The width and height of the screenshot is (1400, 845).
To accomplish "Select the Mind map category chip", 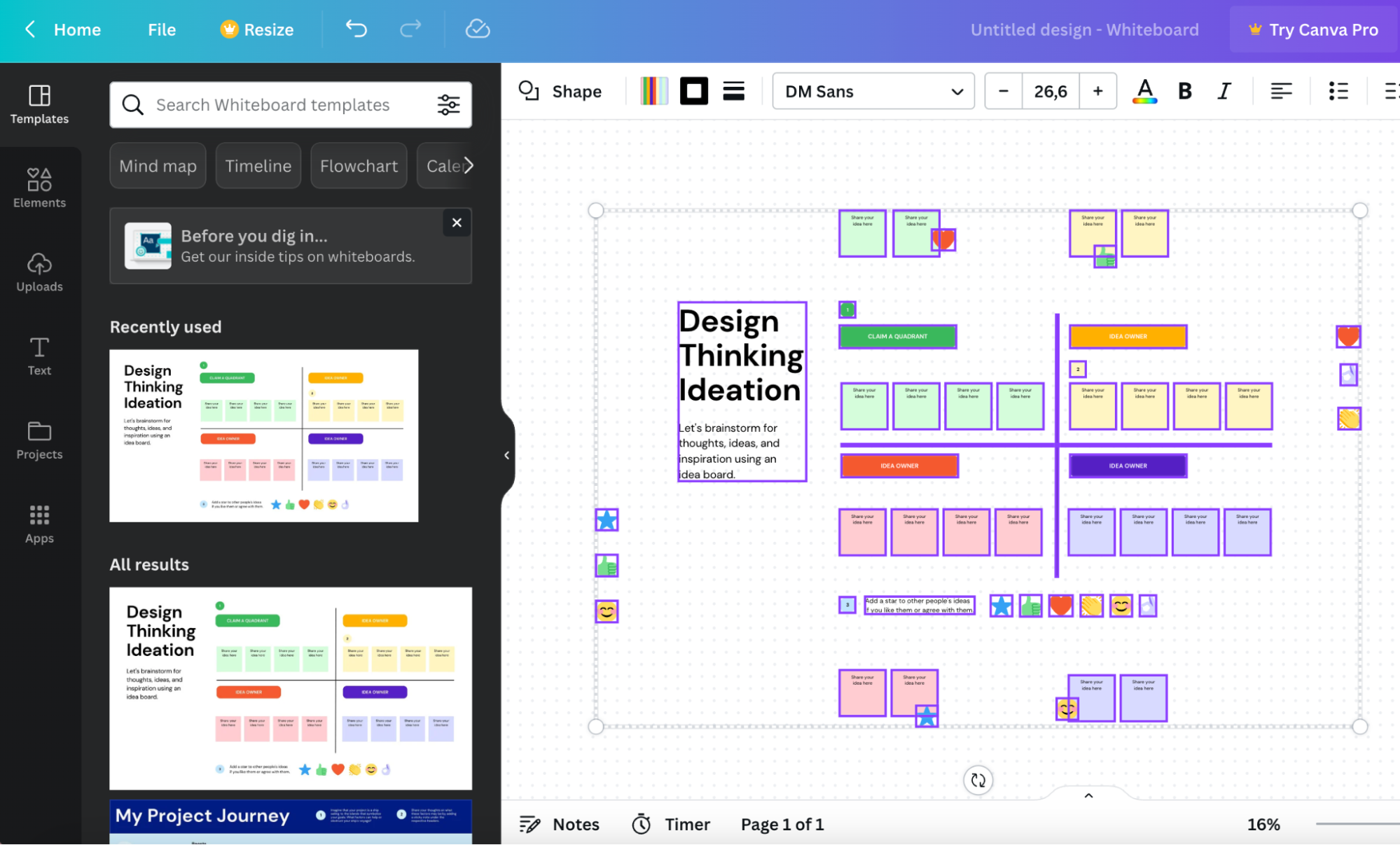I will (158, 166).
